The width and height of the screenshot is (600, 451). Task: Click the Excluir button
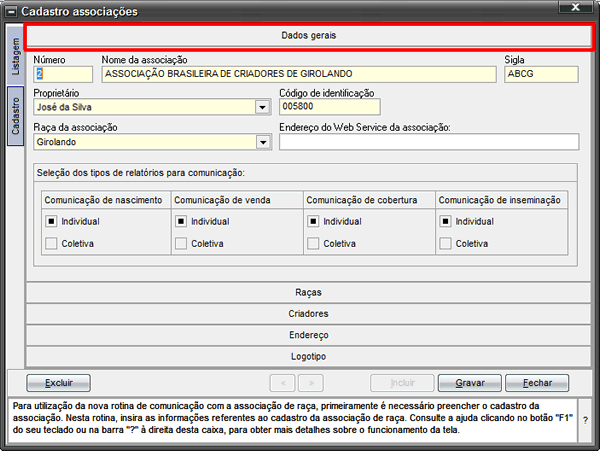(x=59, y=383)
